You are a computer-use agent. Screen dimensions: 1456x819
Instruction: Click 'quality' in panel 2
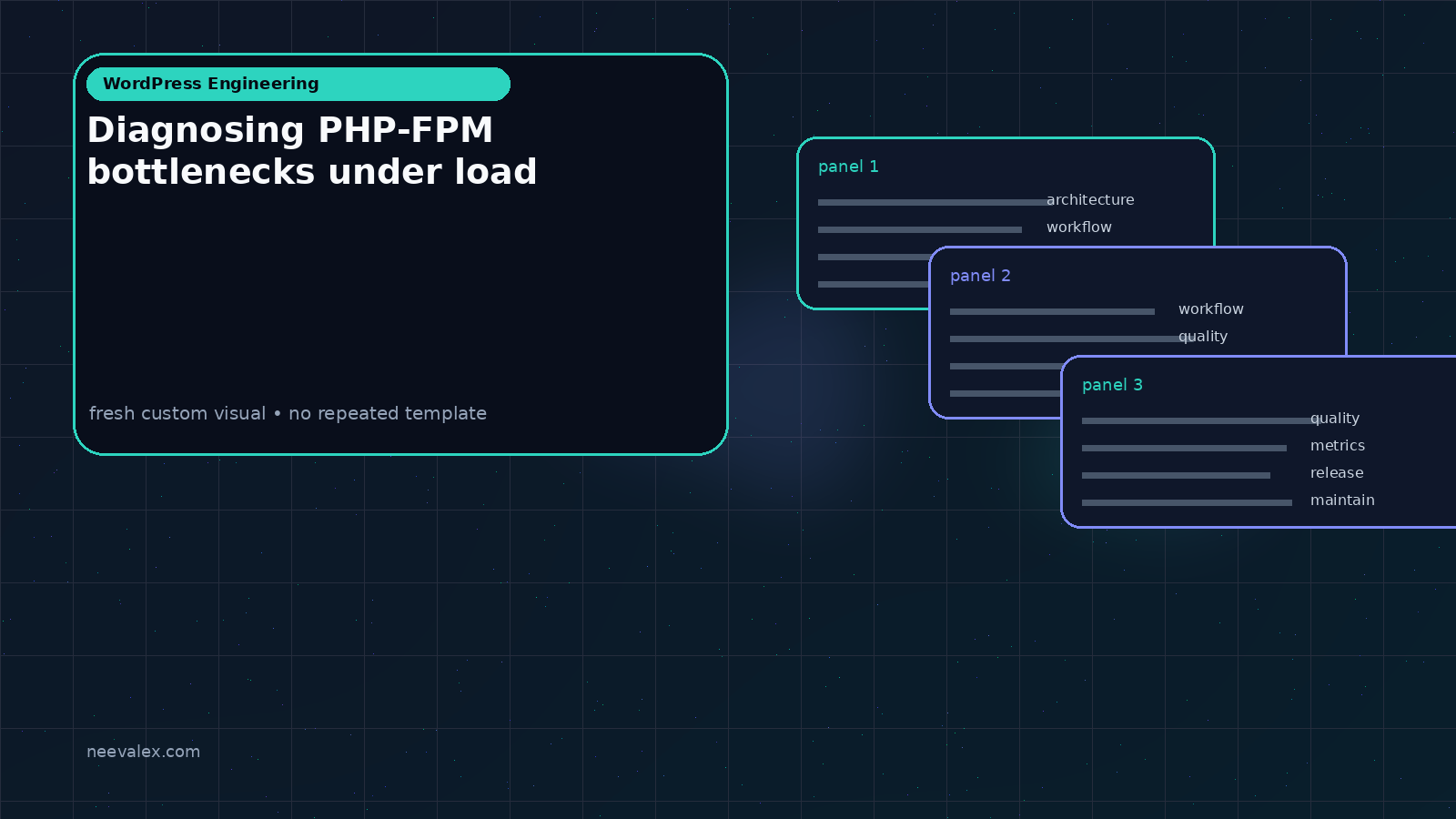(1203, 337)
